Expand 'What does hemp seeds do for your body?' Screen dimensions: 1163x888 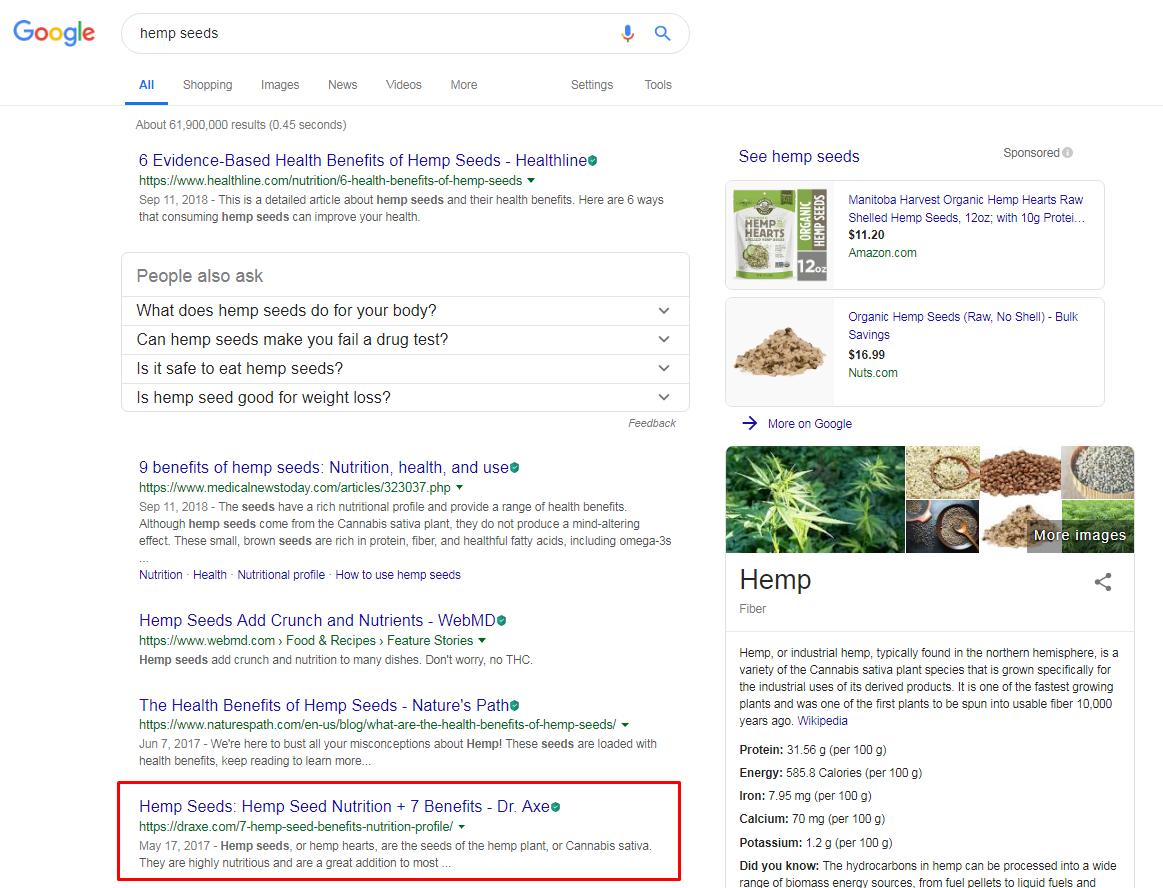(x=405, y=310)
